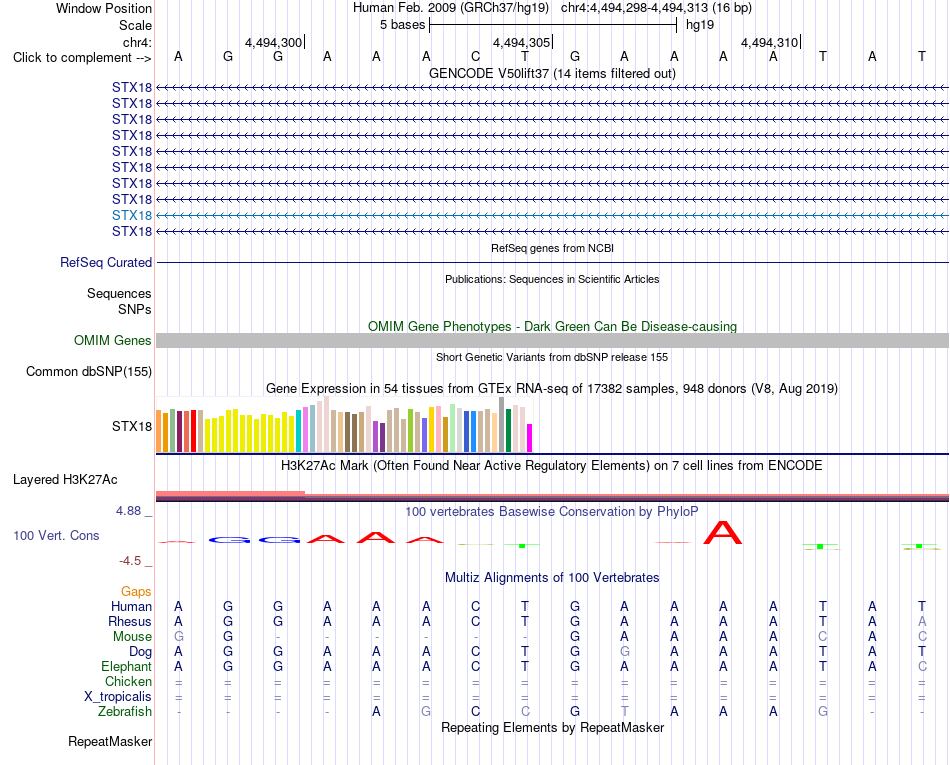Image resolution: width=950 pixels, height=765 pixels.
Task: Click the 4,494,300 ruler position marker
Action: coord(273,42)
